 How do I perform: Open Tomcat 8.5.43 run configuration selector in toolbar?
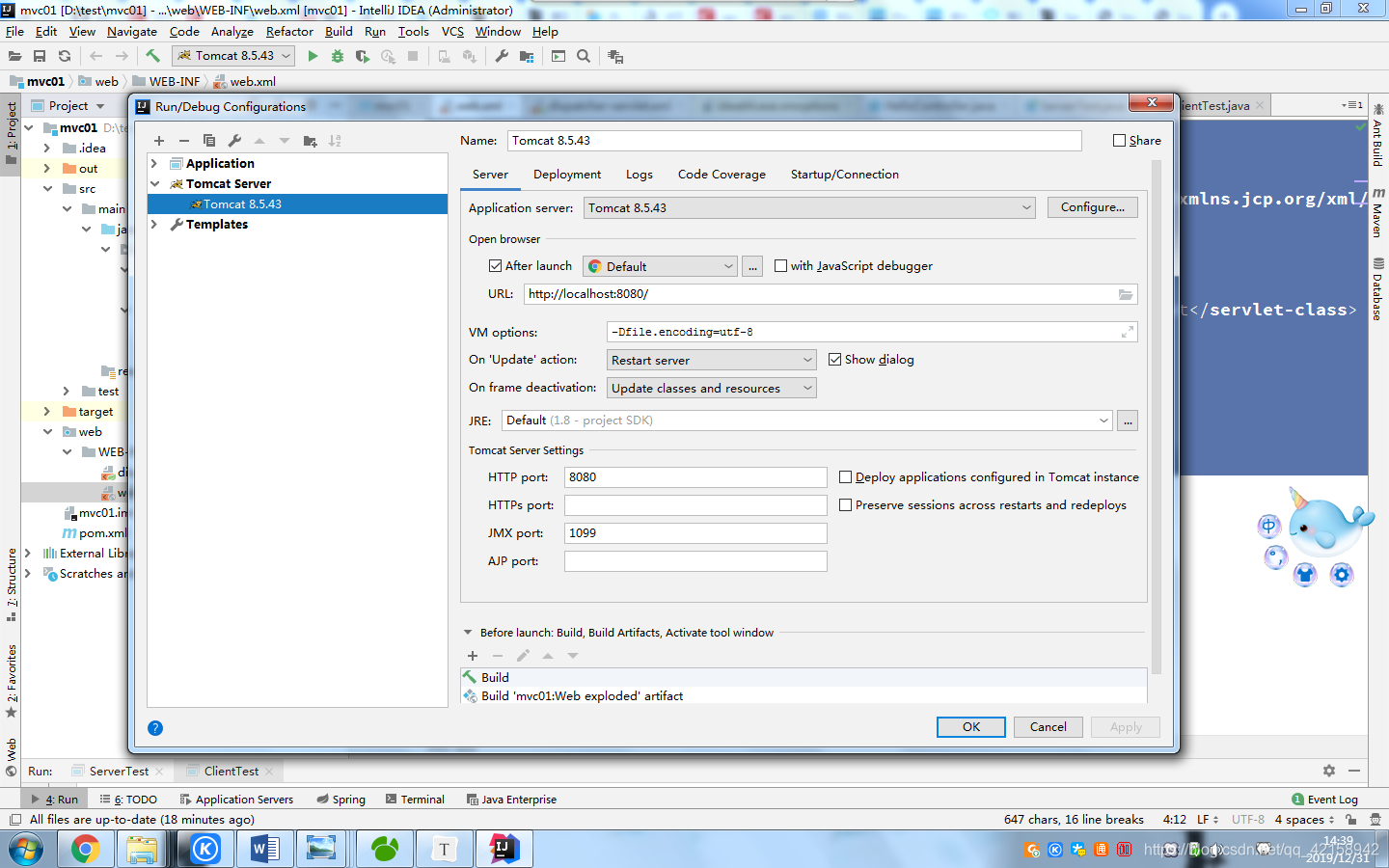[233, 56]
